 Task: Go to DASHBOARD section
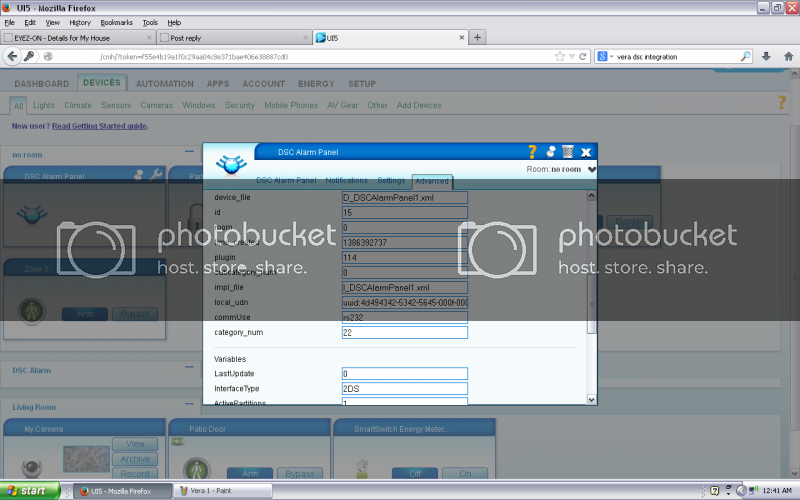(x=41, y=84)
